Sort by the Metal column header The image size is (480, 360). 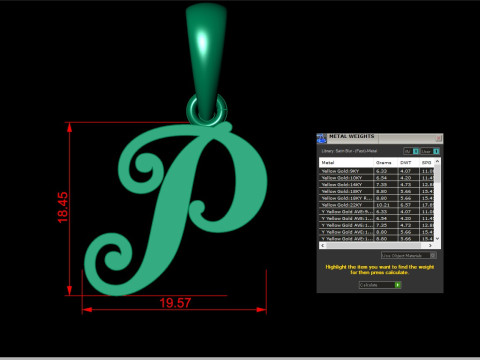346,162
